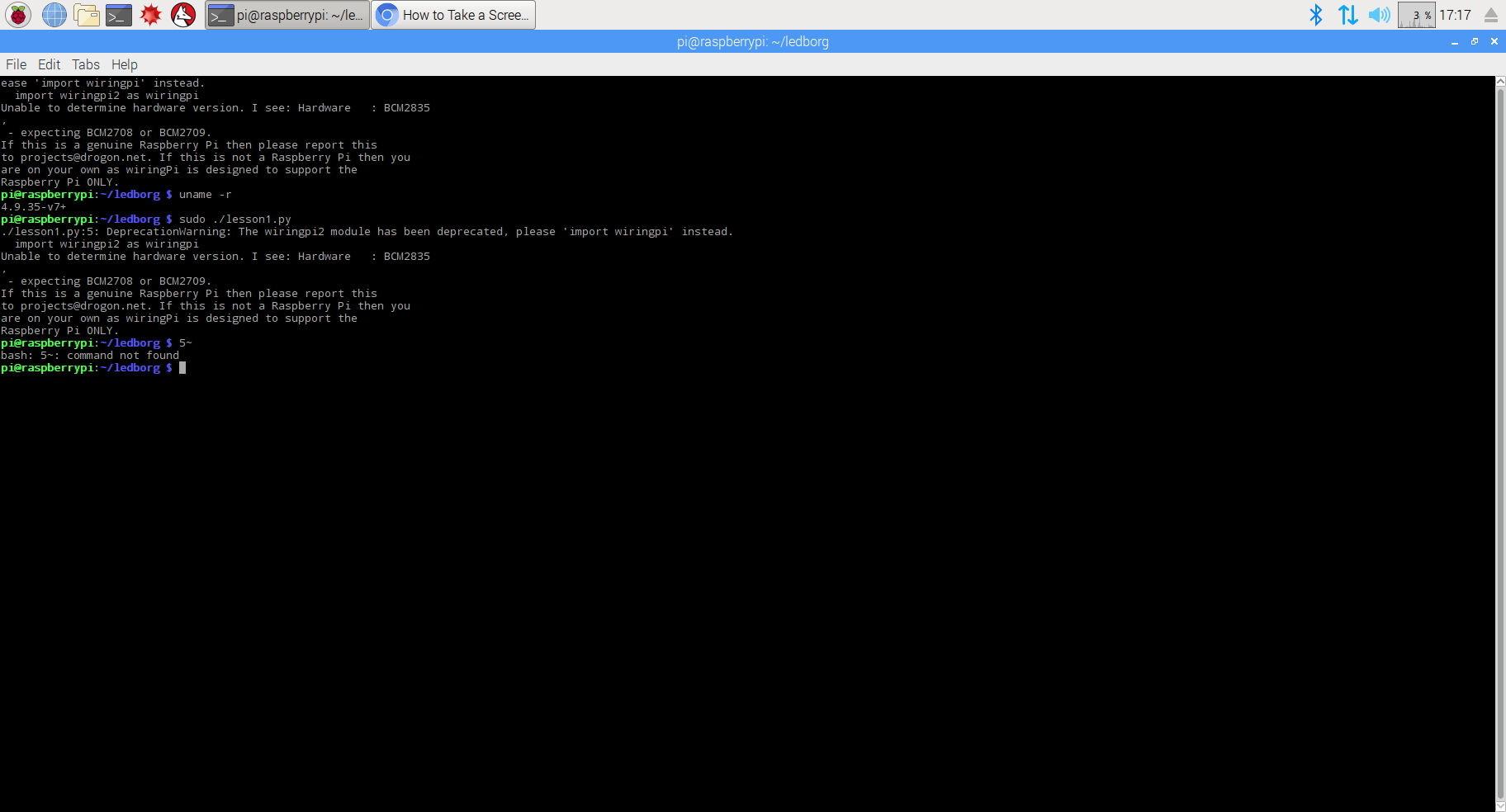Switch to the pi@raspberrypi terminal taskbar button
1506x812 pixels.
[x=287, y=15]
